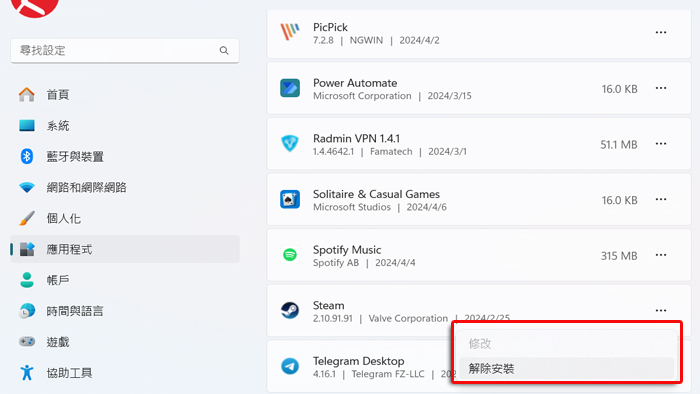Screen dimensions: 700x394
Task: Click the Telegram FZ-LLC publisher text
Action: click(x=388, y=374)
